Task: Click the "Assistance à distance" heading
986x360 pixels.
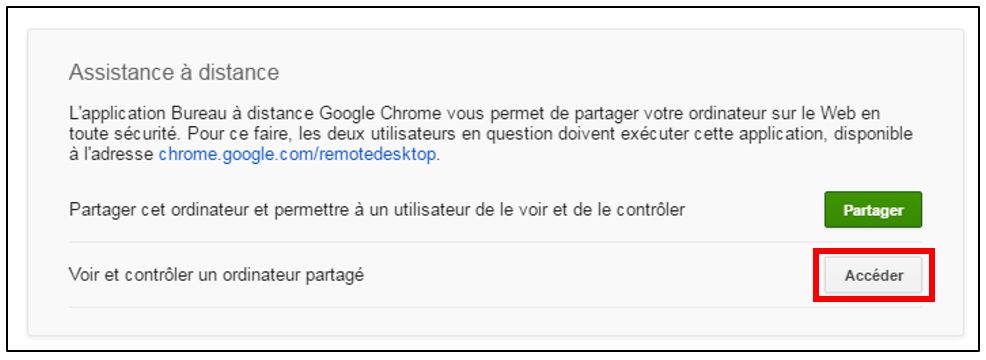Action: [x=174, y=72]
